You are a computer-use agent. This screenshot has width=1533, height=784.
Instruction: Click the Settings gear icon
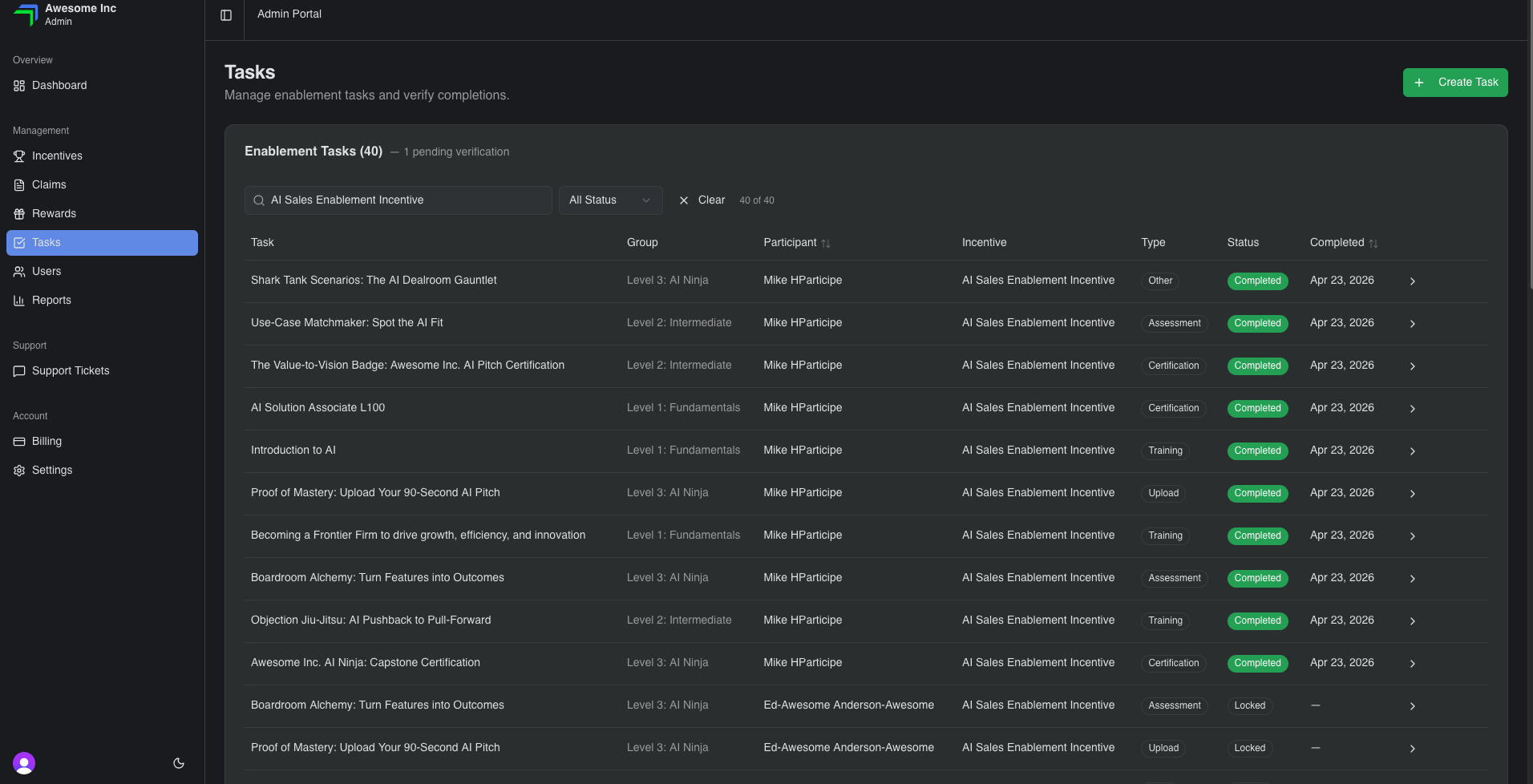coord(19,471)
